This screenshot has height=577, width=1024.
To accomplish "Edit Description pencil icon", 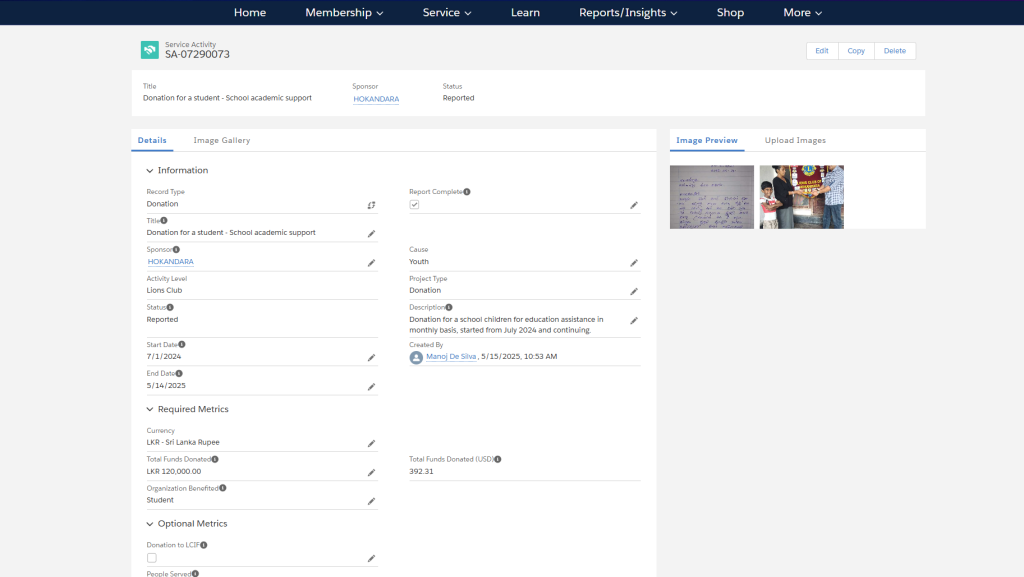I will [633, 321].
